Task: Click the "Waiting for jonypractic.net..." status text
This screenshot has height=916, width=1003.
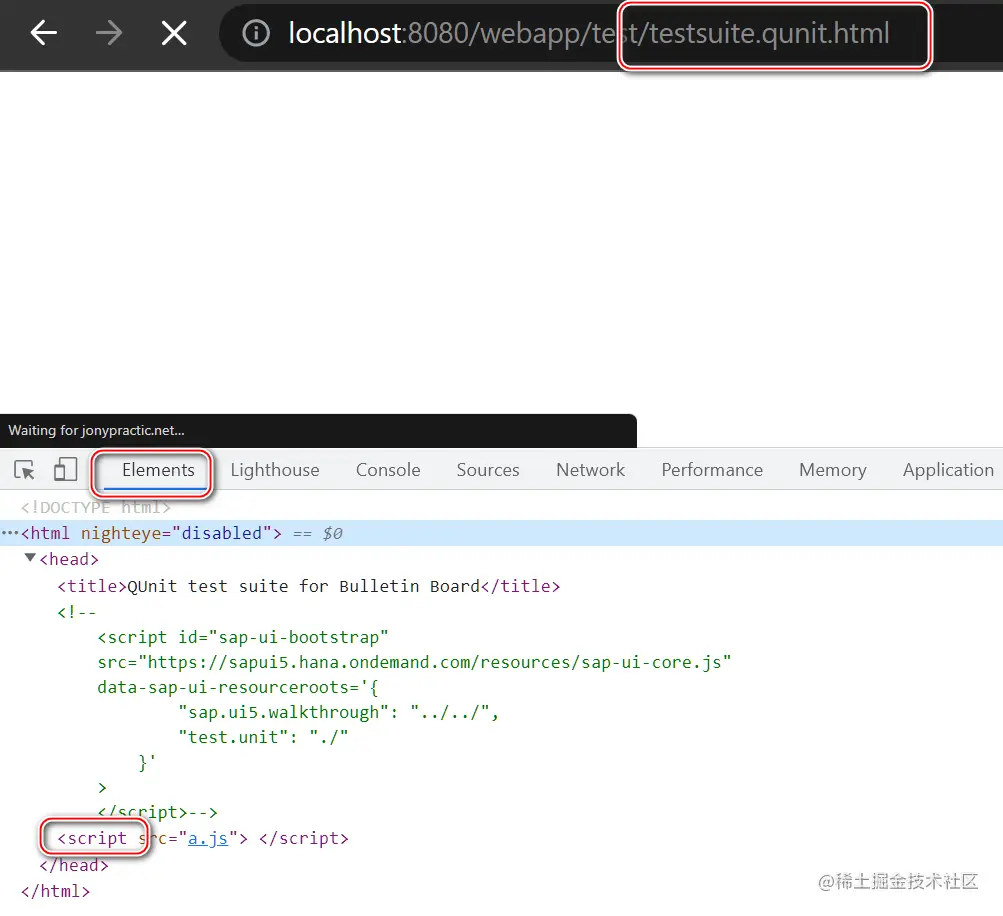Action: 96,430
